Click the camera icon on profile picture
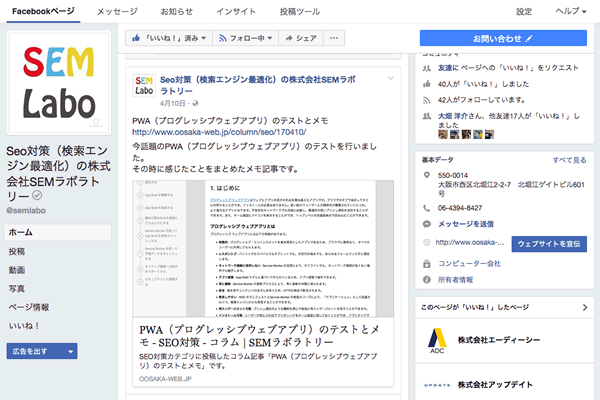The width and height of the screenshot is (600, 400). coord(96,121)
